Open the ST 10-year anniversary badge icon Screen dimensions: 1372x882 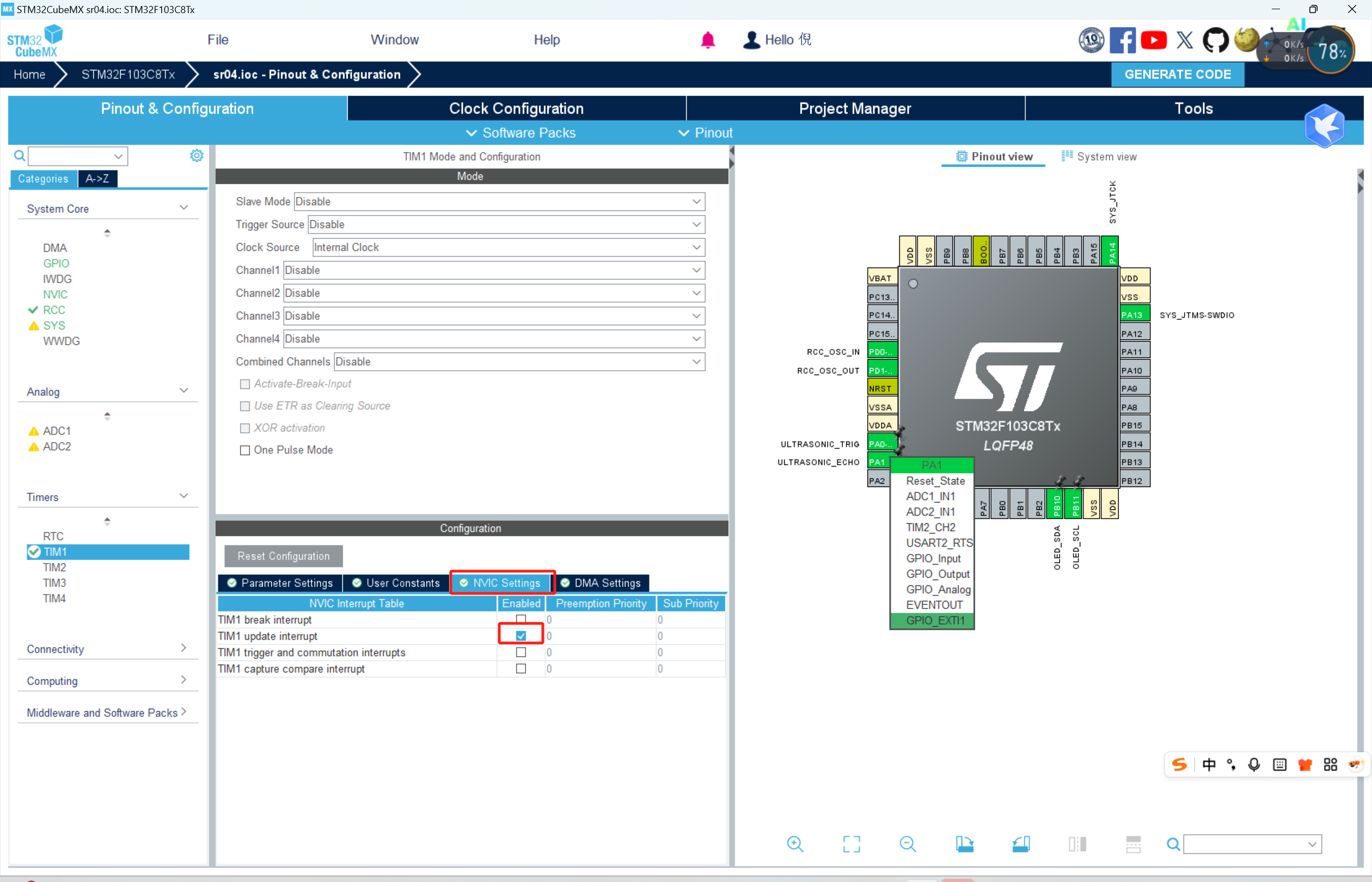click(x=1092, y=40)
